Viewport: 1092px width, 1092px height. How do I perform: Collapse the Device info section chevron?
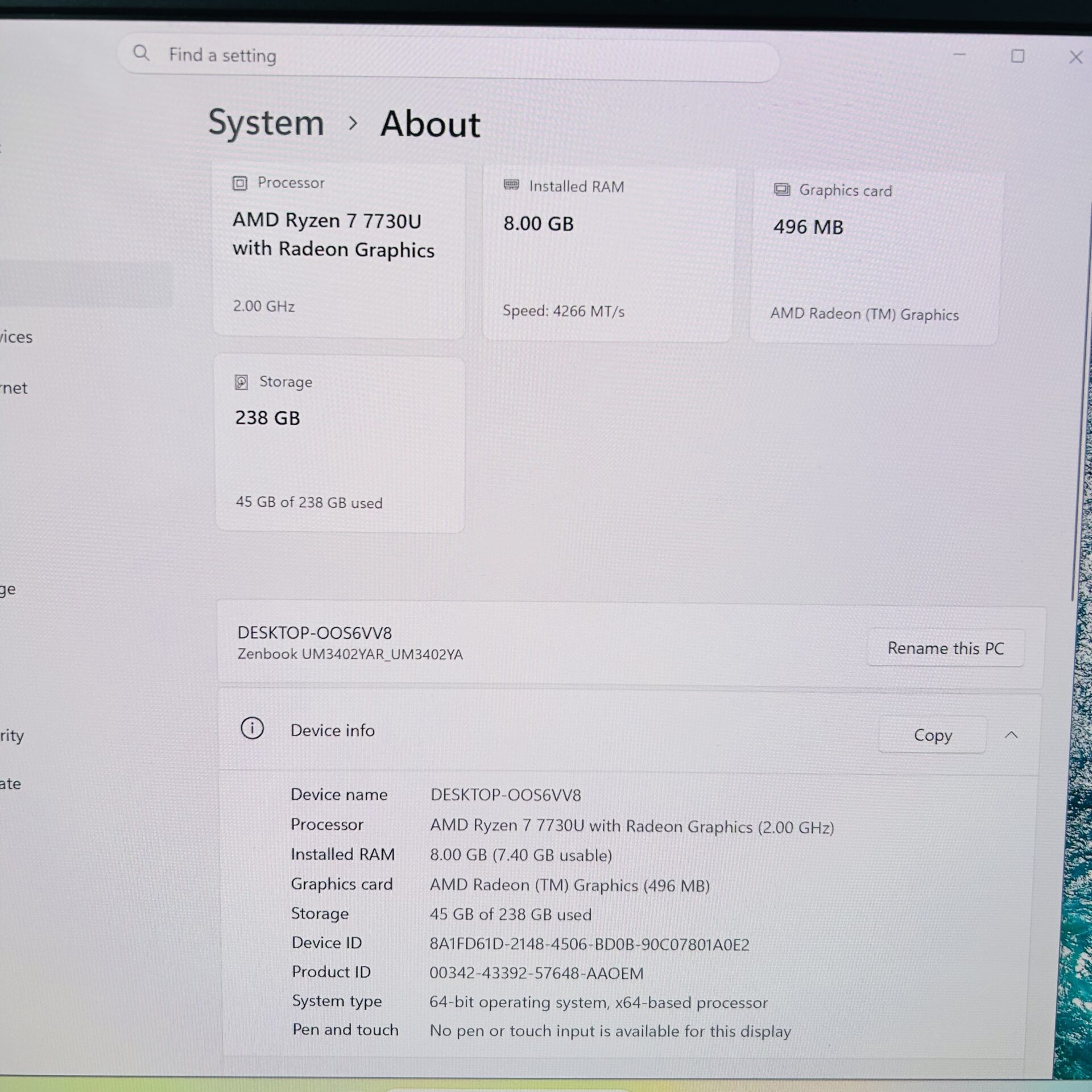tap(1011, 735)
